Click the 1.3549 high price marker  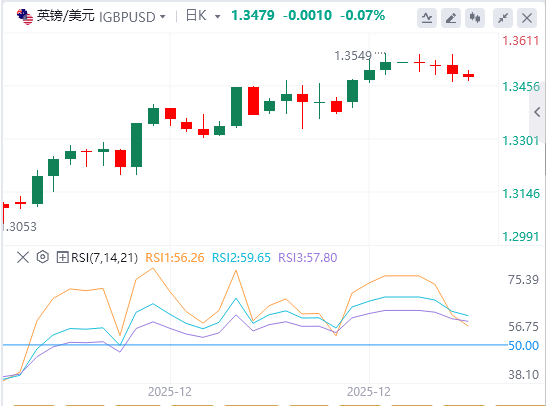353,56
